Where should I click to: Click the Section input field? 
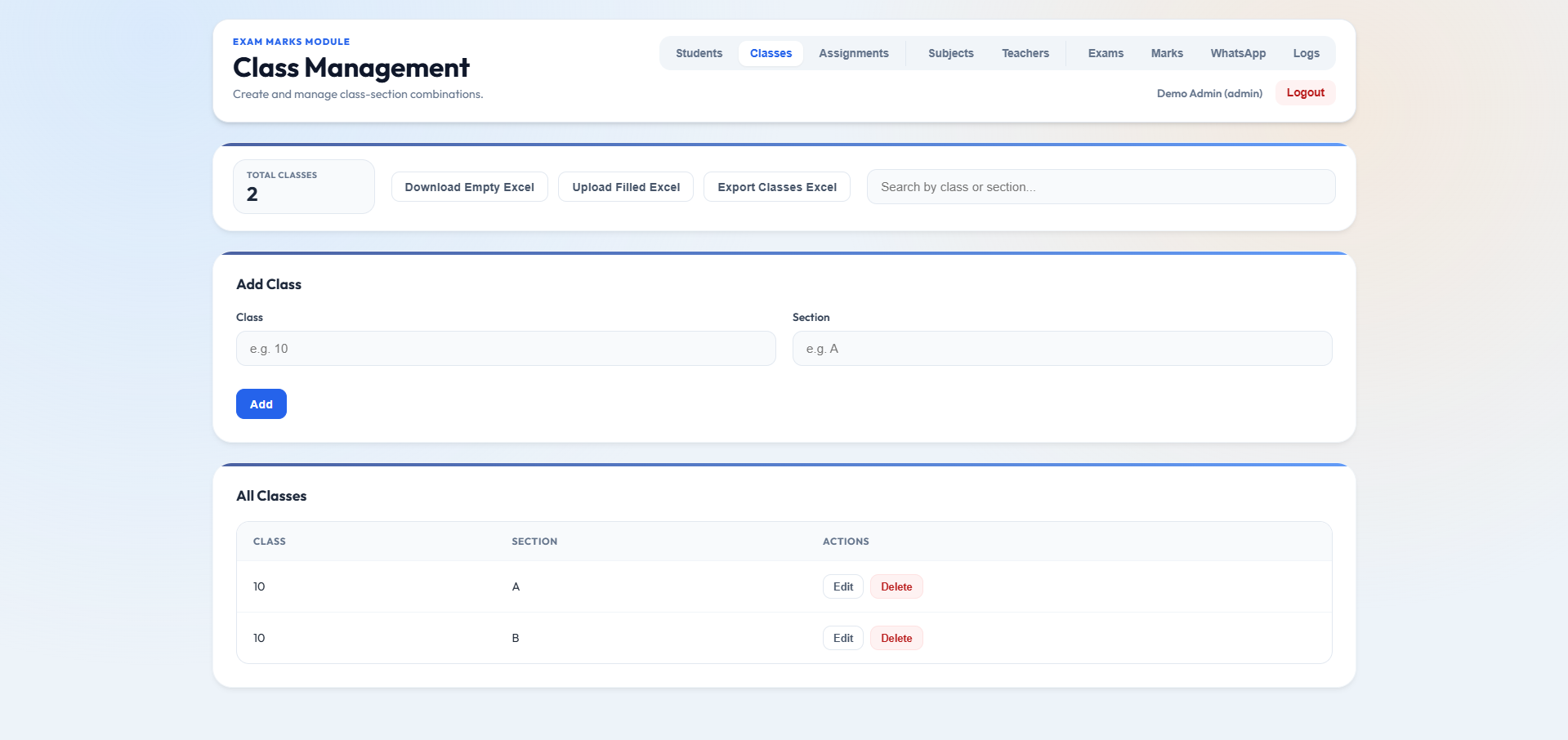click(x=1062, y=349)
